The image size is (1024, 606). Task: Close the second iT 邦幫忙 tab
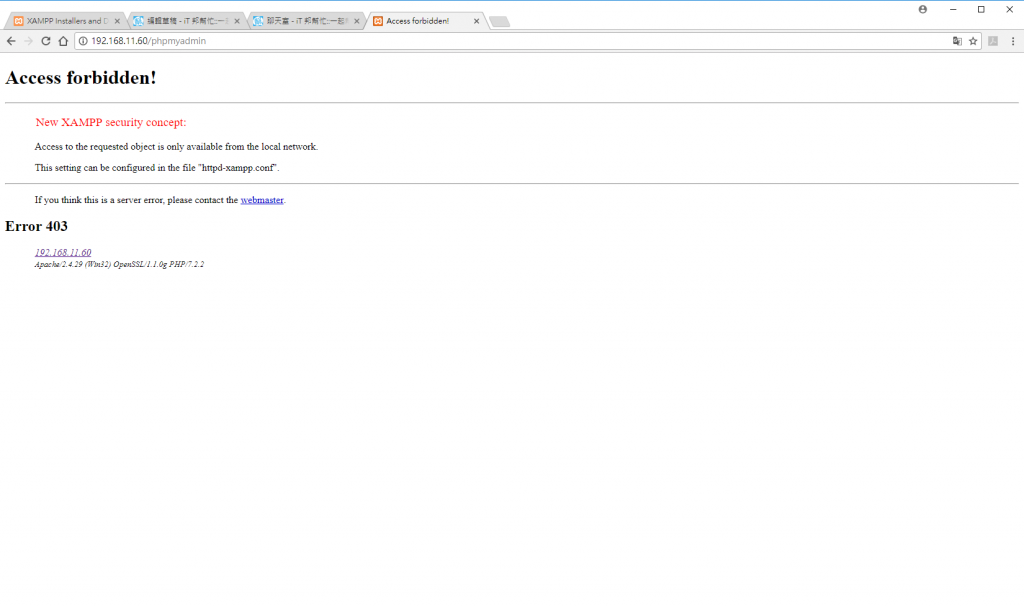(237, 21)
